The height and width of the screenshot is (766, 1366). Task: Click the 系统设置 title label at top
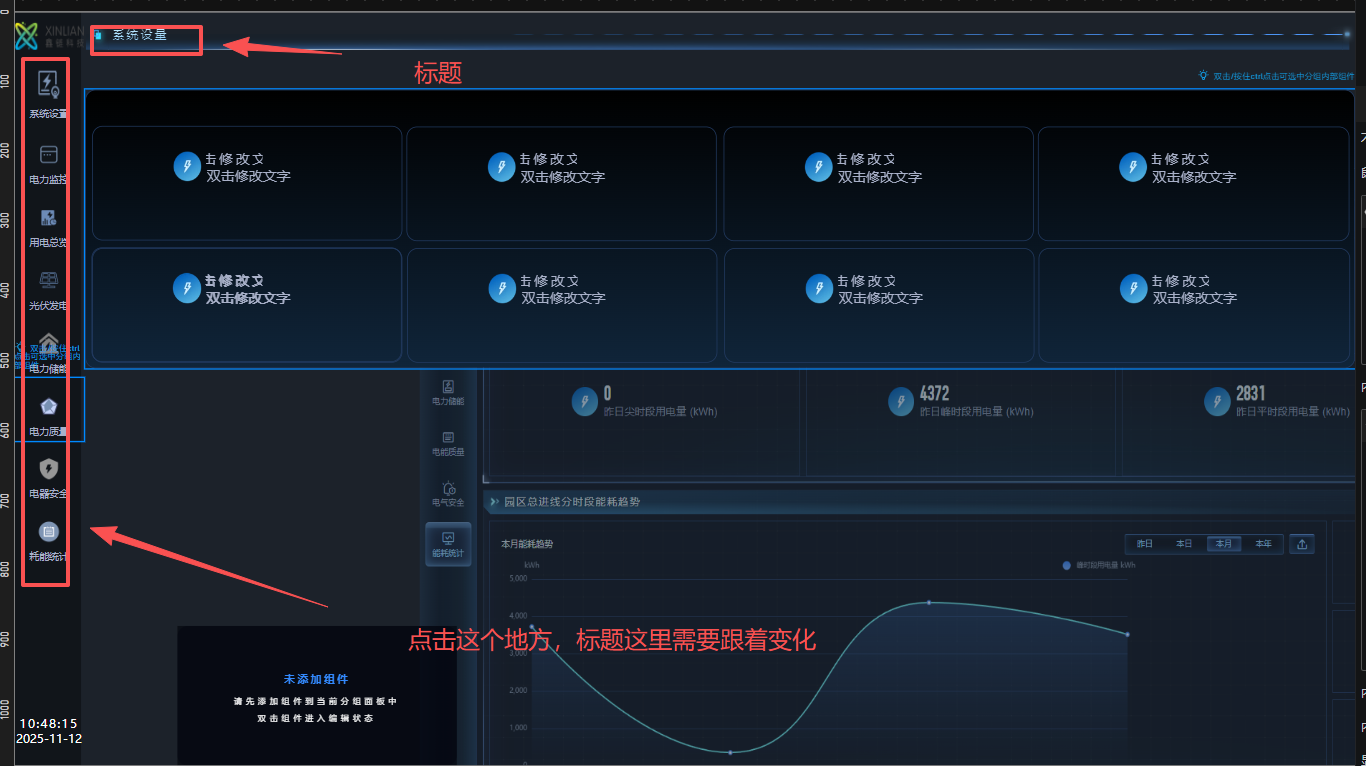[x=139, y=35]
